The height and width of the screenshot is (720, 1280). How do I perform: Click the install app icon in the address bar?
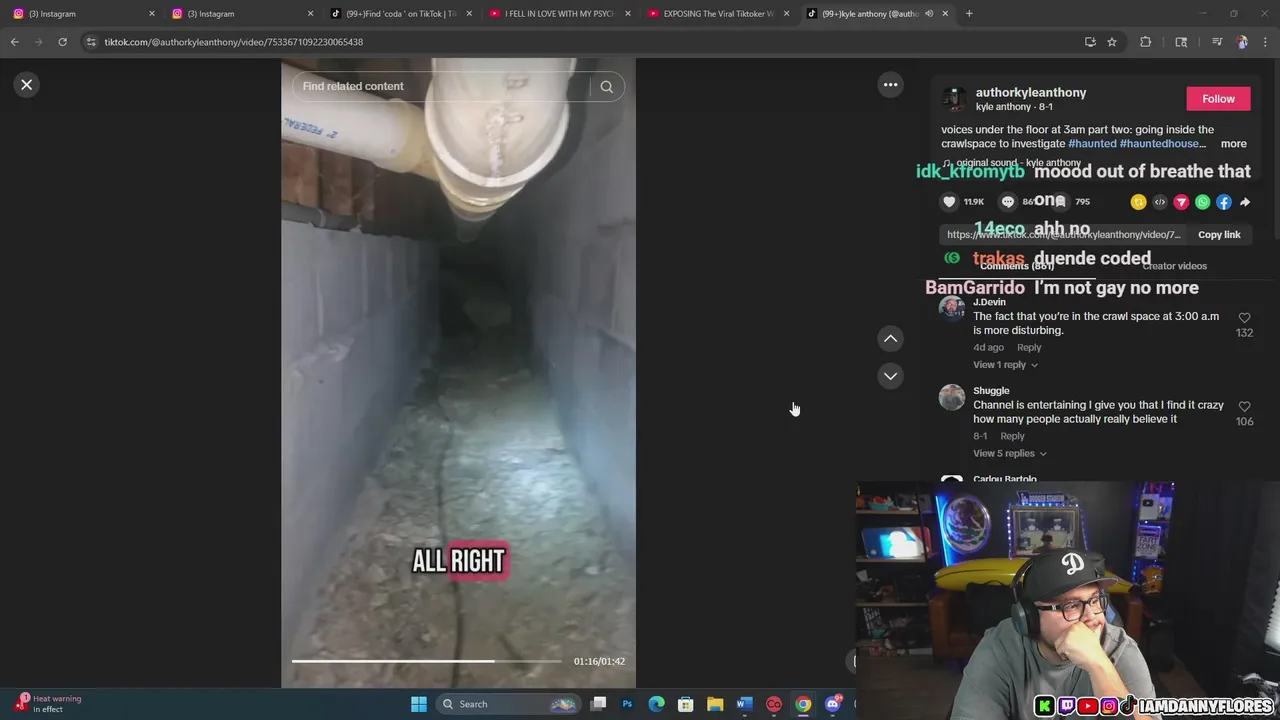click(1090, 42)
